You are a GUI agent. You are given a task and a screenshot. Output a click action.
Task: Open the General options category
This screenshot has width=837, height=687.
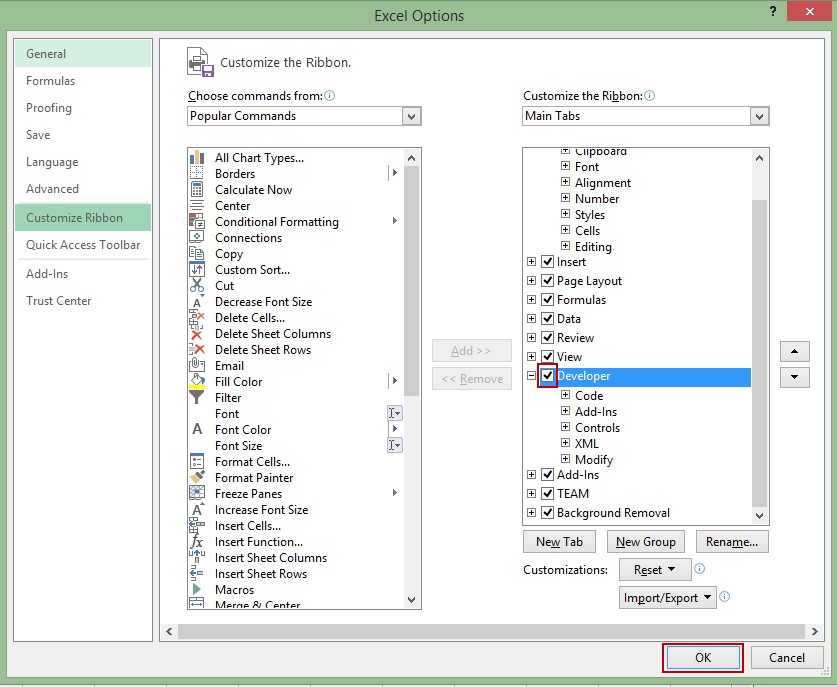pos(83,53)
